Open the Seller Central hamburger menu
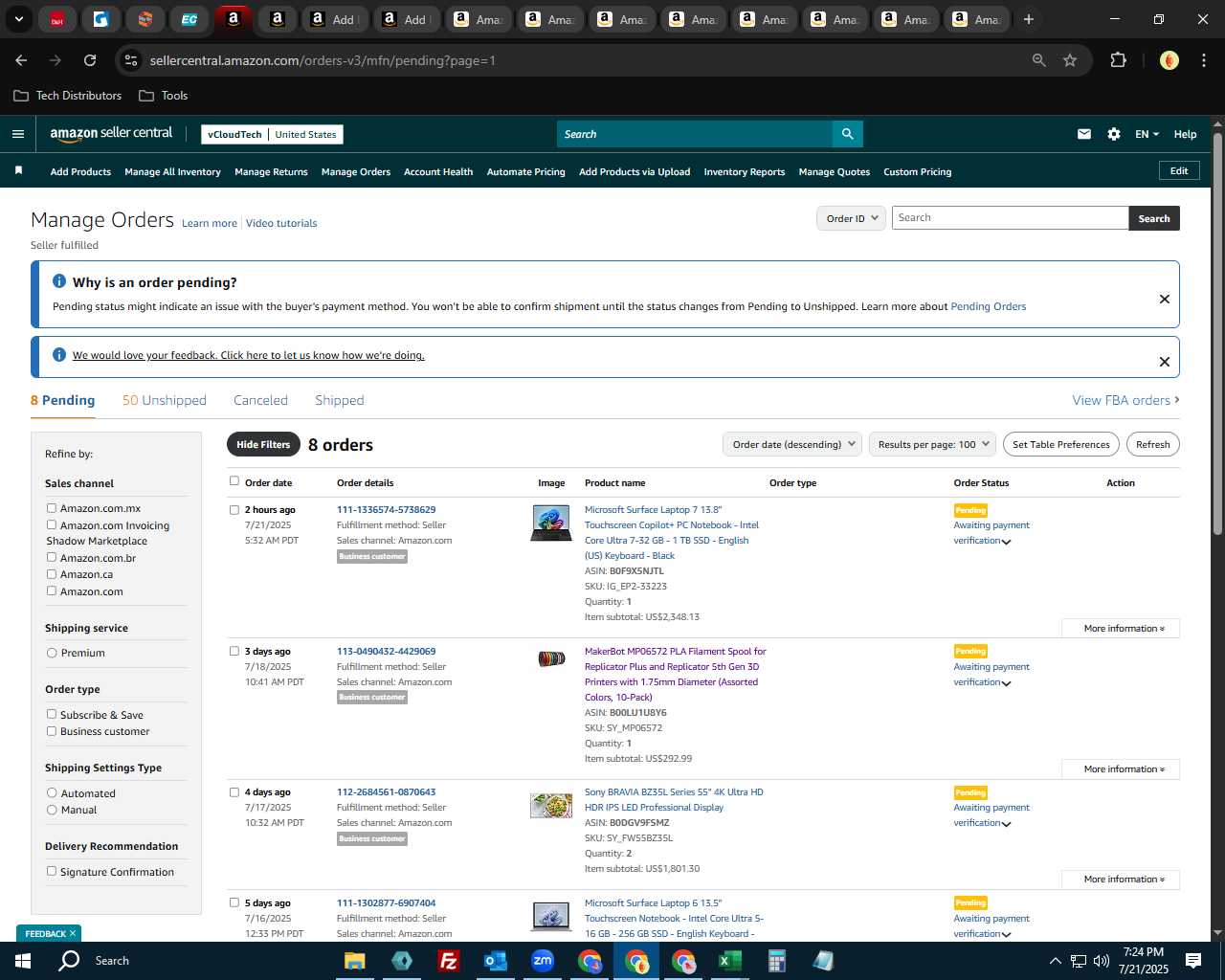Screen dimensions: 1225x980 coord(17,134)
